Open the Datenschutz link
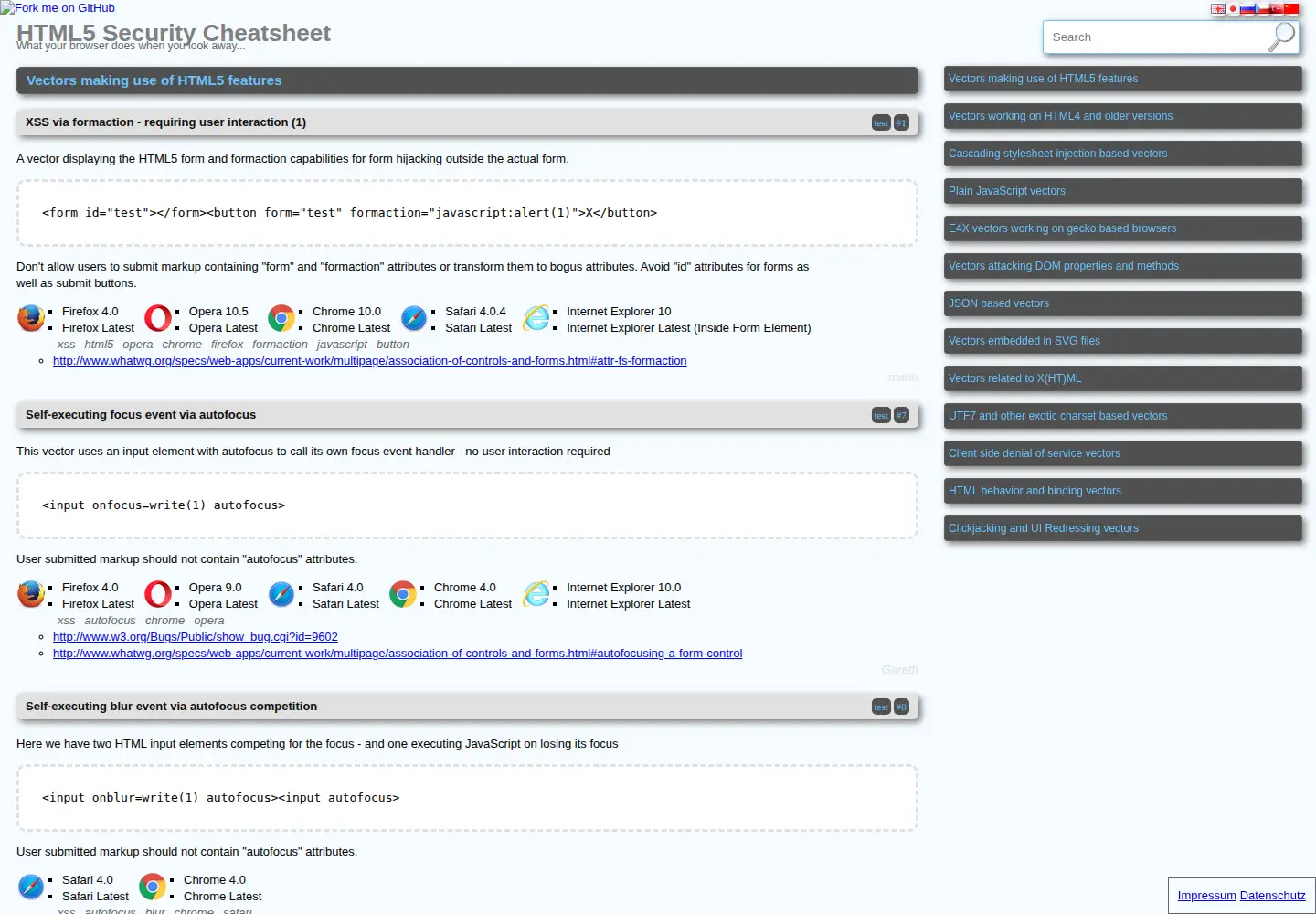Image resolution: width=1316 pixels, height=914 pixels. click(x=1273, y=896)
